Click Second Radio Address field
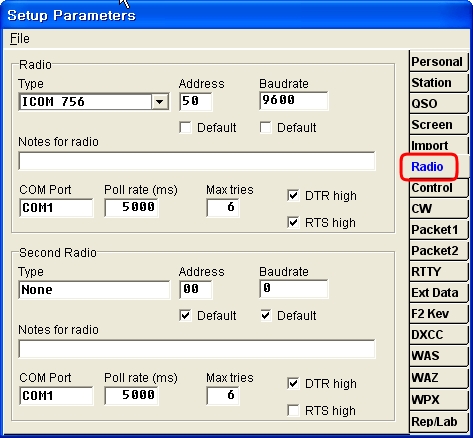473x438 pixels. click(195, 289)
